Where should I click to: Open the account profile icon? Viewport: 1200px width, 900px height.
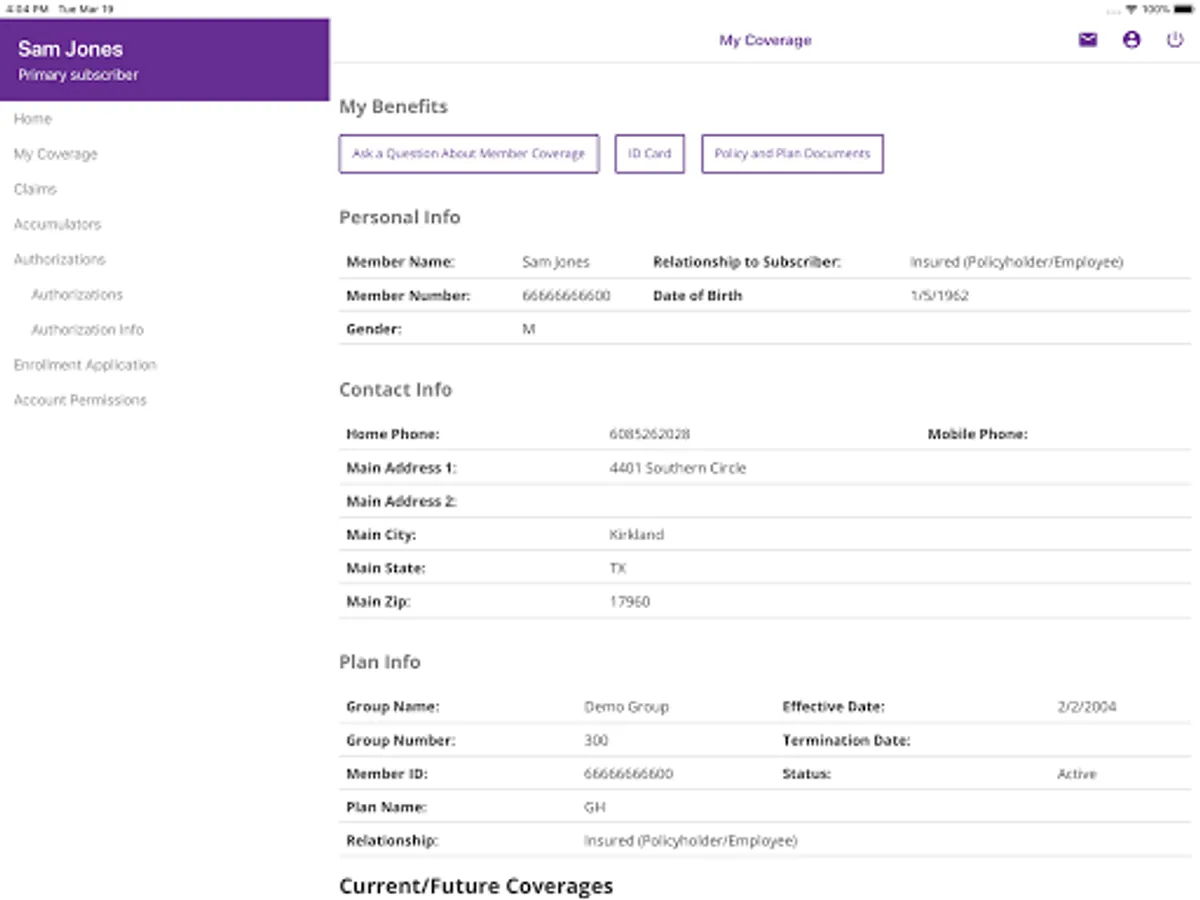coord(1131,40)
